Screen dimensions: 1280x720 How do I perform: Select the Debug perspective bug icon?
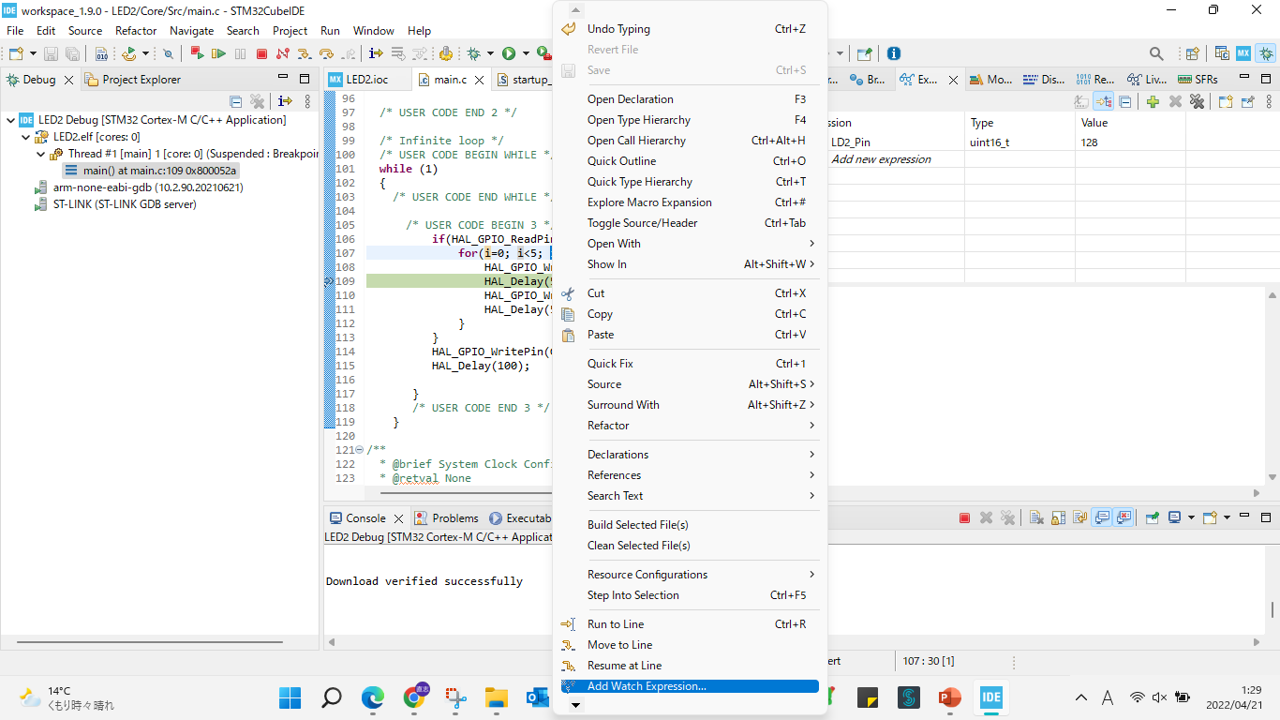[x=1266, y=54]
